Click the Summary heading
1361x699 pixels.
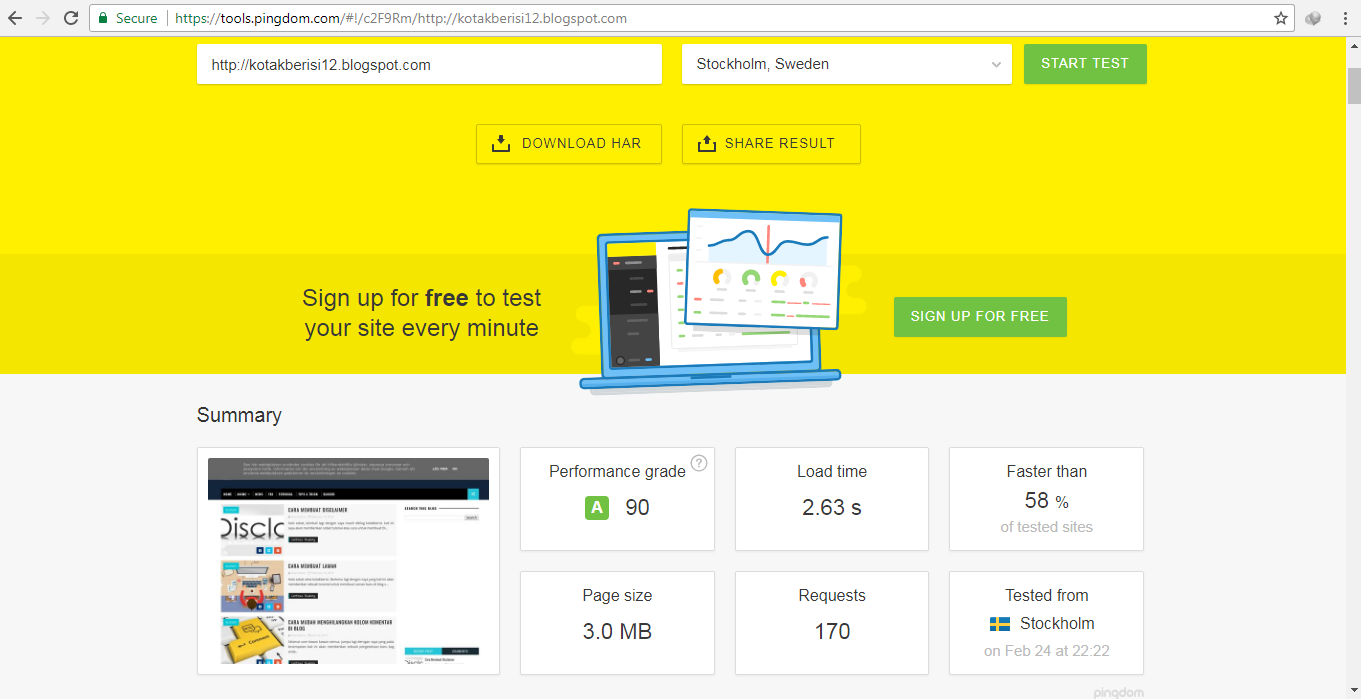click(x=239, y=416)
